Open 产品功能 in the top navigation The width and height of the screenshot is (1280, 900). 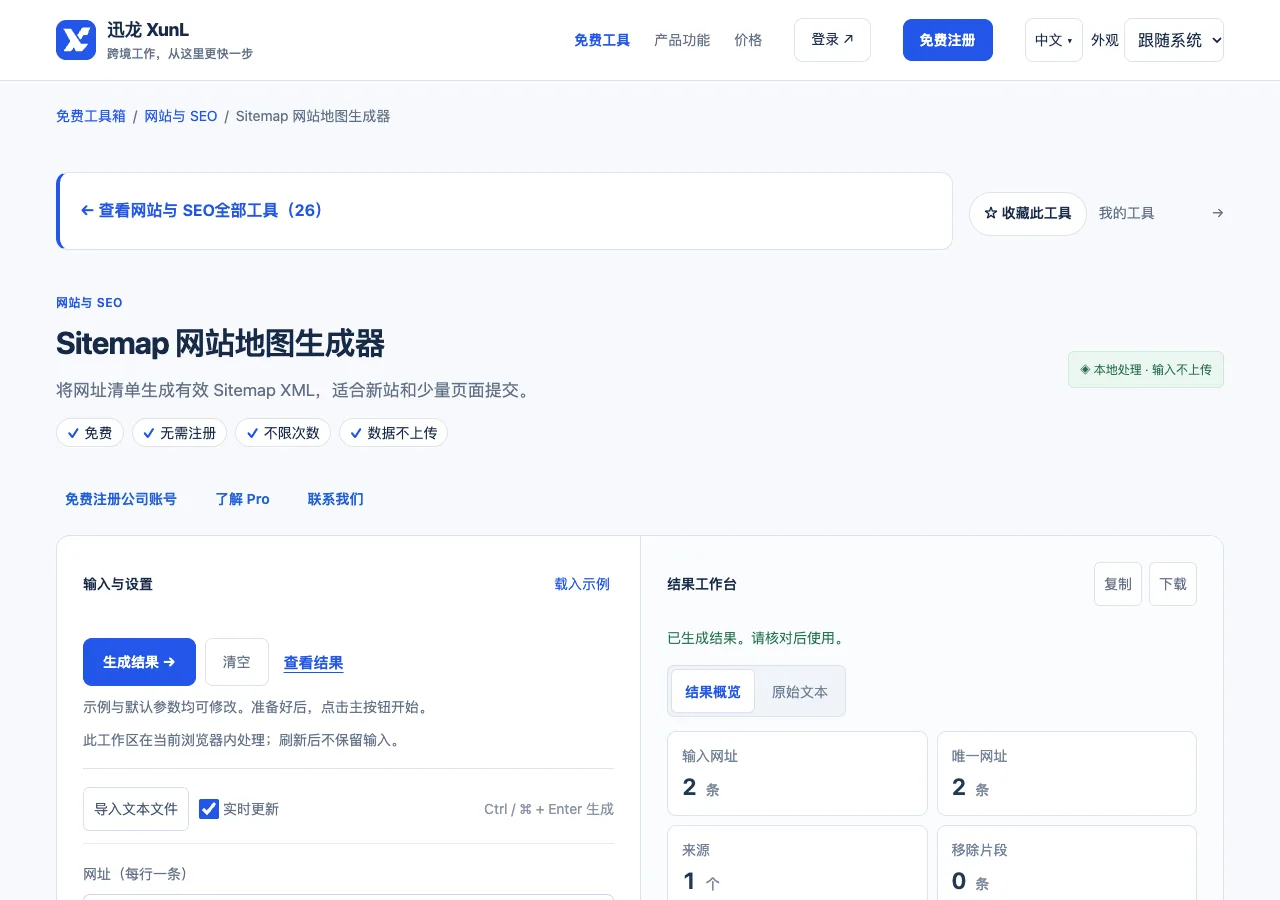tap(682, 40)
